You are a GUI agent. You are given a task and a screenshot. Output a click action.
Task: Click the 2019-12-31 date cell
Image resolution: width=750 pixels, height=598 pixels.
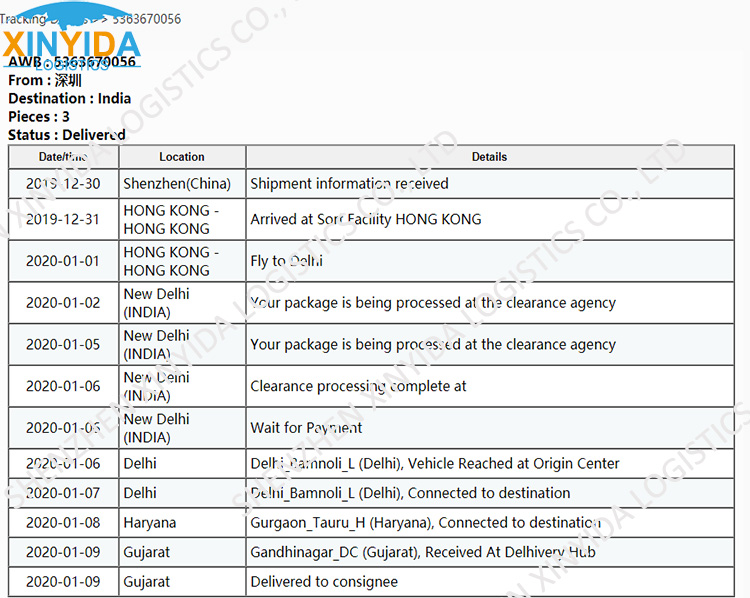tap(63, 219)
